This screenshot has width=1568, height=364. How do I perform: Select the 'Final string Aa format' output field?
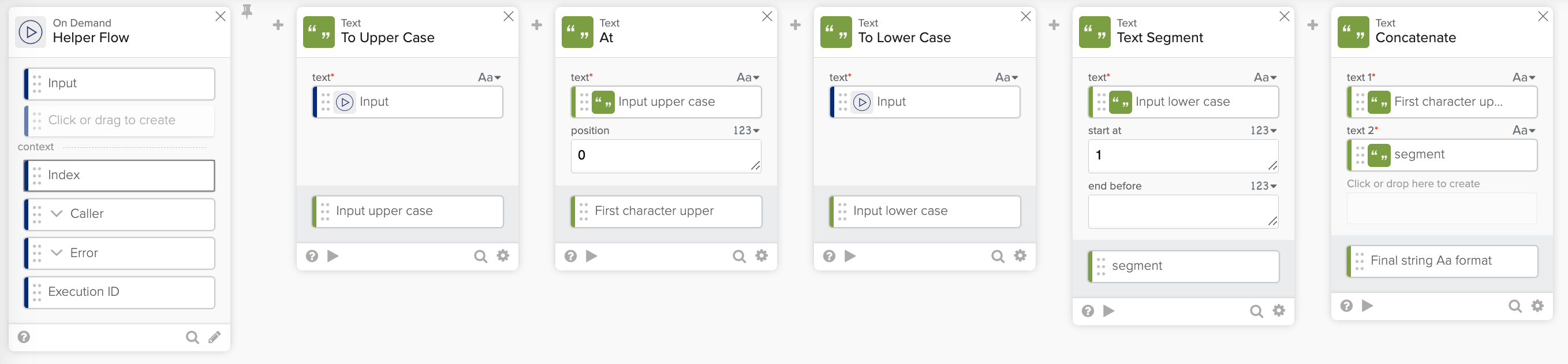coord(1442,261)
